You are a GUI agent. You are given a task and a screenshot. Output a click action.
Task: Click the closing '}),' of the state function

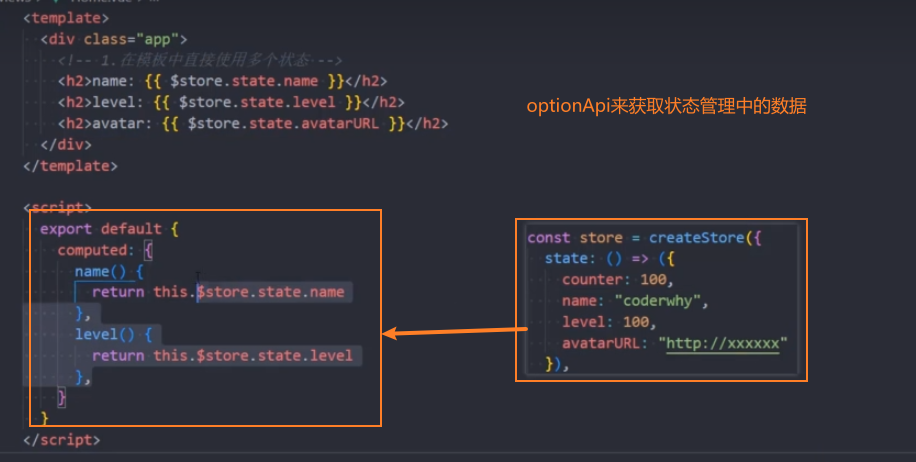coord(557,364)
